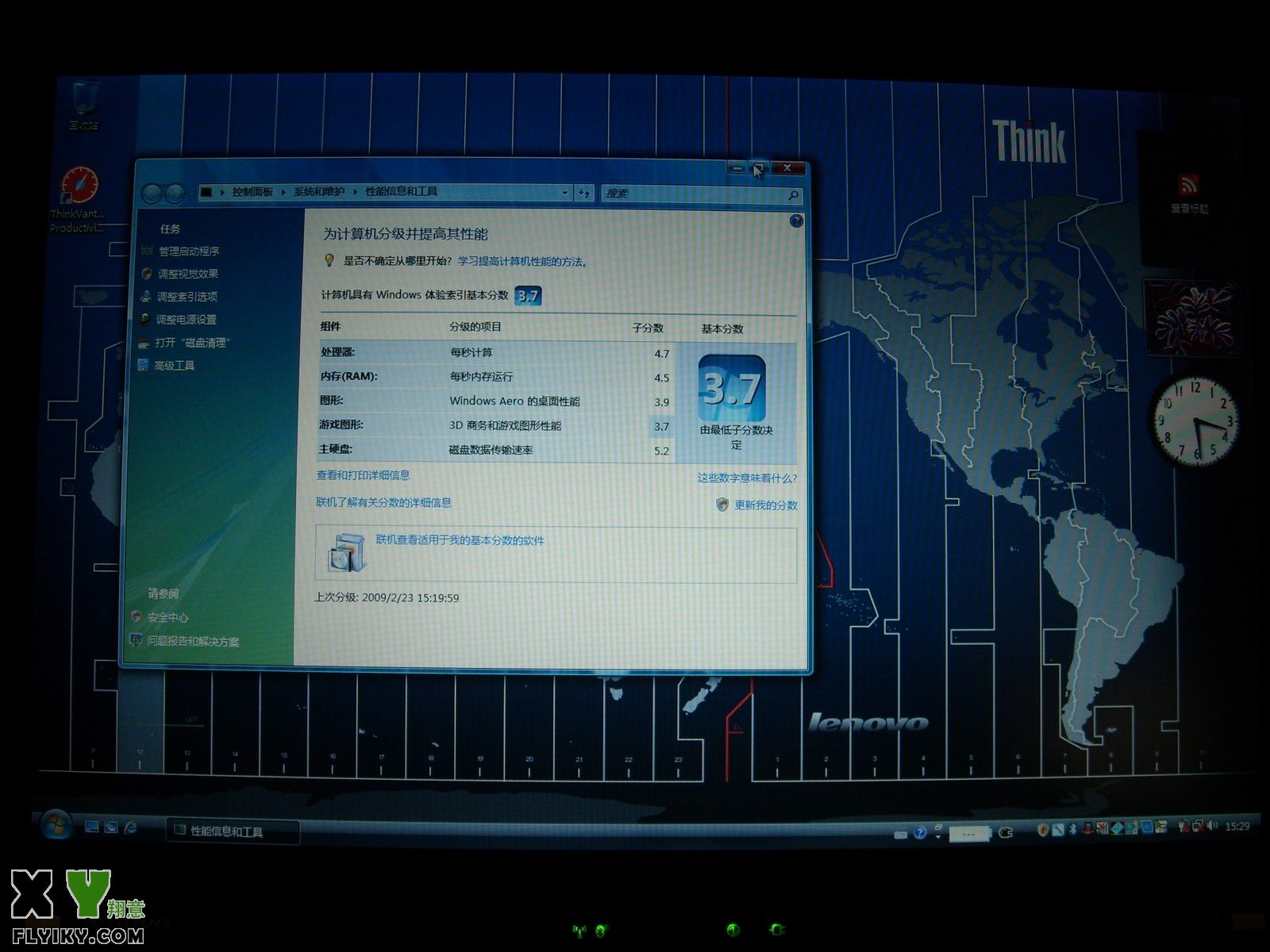Viewport: 1270px width, 952px height.
Task: Click the 3.7 base score badge
Action: (528, 295)
